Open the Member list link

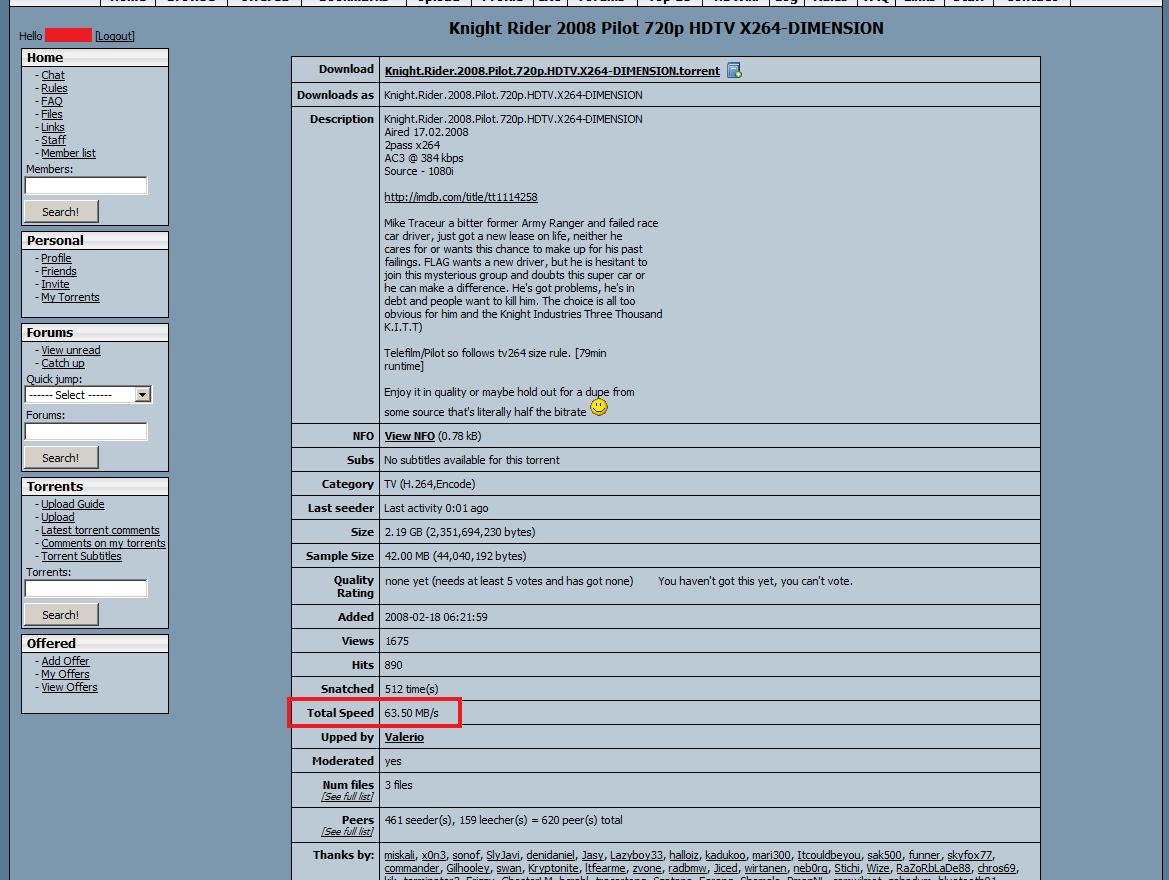click(68, 154)
